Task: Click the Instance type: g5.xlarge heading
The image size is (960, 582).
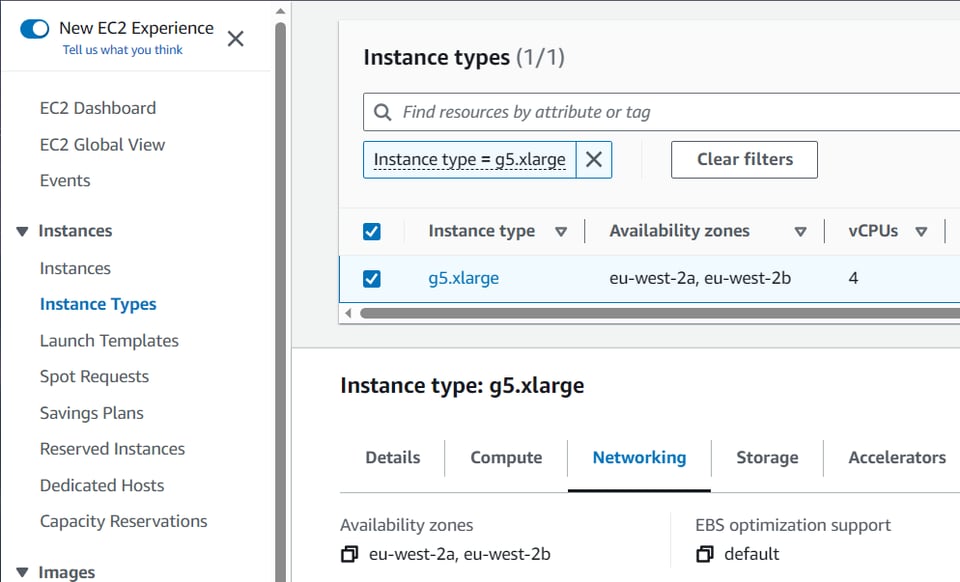Action: click(x=462, y=386)
